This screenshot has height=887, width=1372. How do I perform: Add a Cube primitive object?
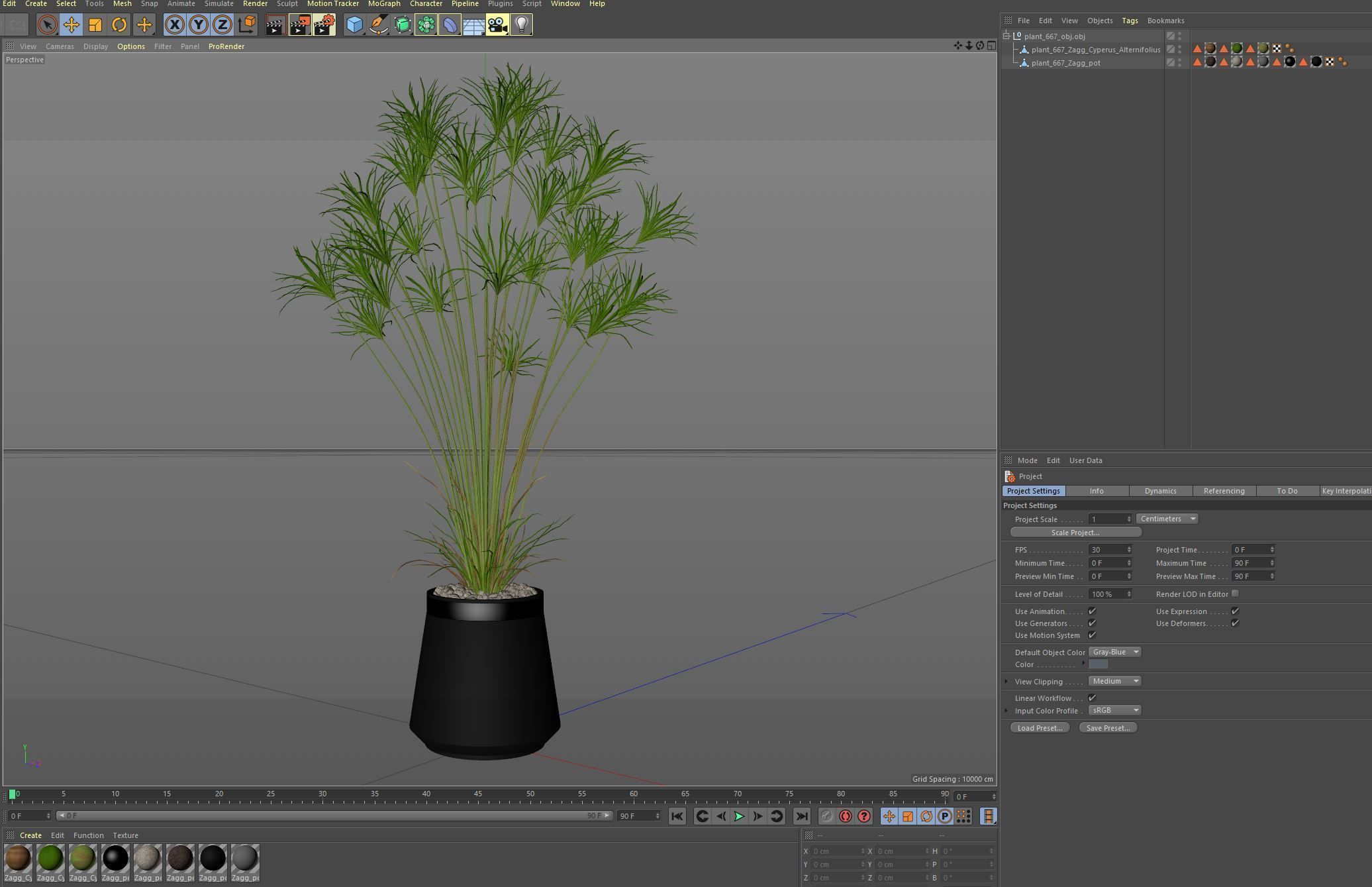click(354, 25)
